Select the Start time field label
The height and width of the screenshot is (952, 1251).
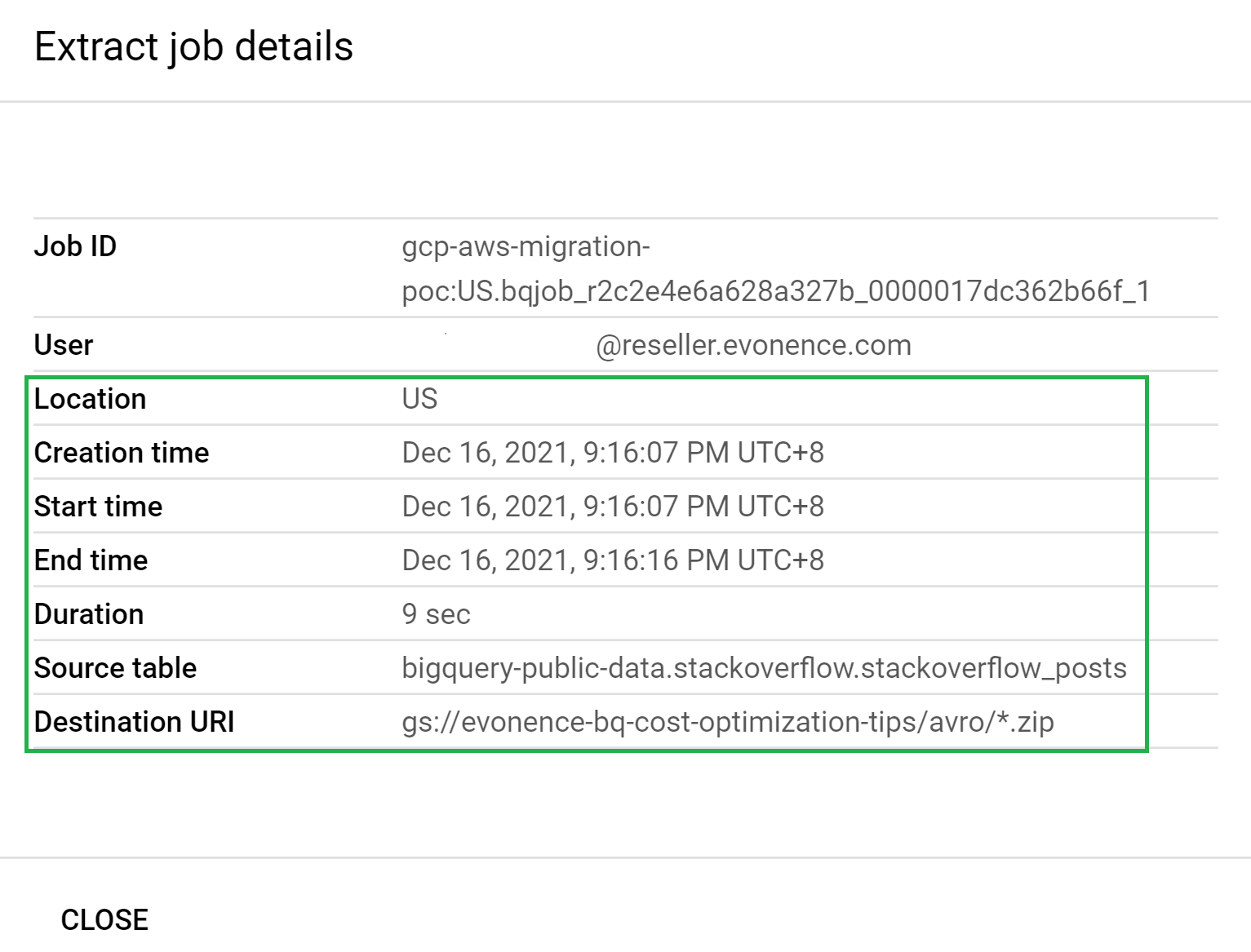click(98, 506)
